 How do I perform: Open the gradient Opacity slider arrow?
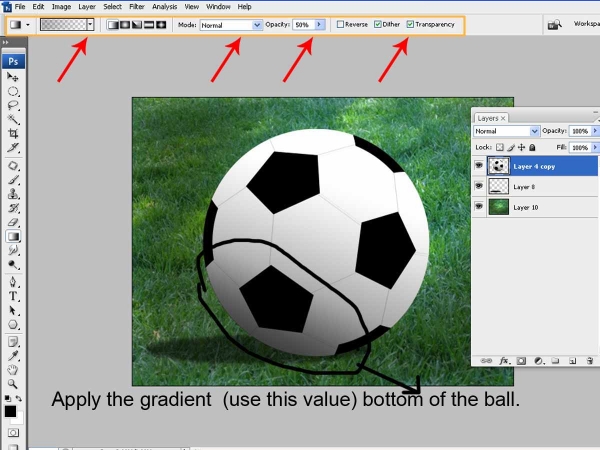tap(320, 25)
